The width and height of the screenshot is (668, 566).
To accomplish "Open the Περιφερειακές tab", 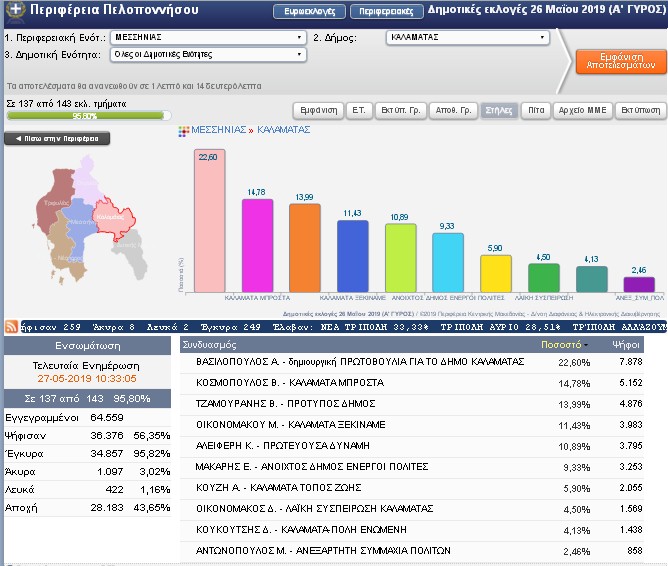I will (386, 11).
